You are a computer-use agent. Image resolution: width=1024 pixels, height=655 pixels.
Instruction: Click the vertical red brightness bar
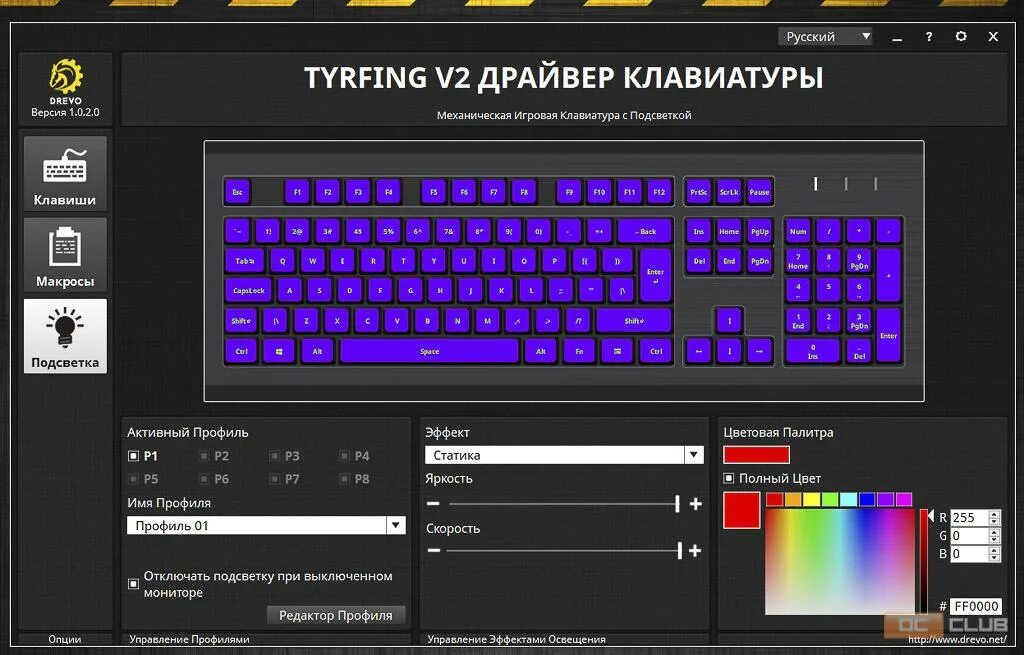tap(923, 562)
